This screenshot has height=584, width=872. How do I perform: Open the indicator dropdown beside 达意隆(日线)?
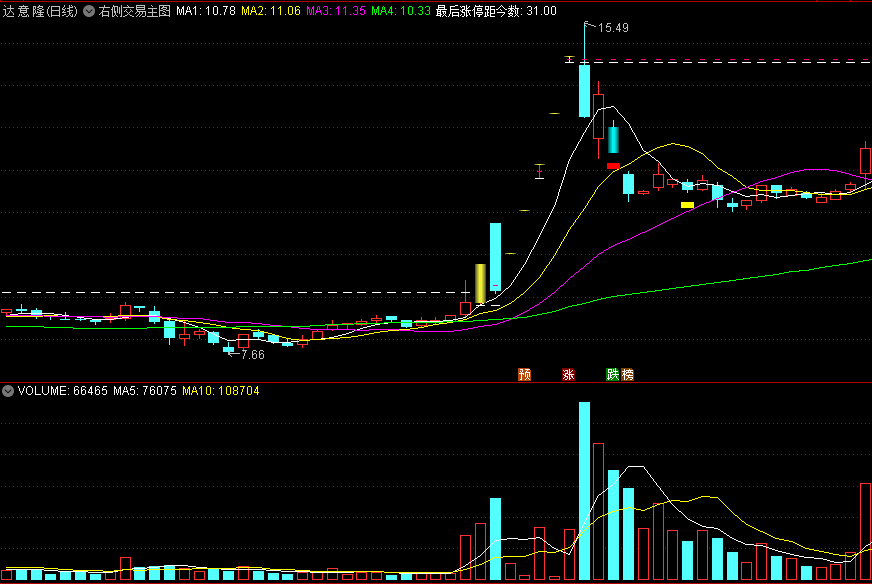click(x=89, y=11)
